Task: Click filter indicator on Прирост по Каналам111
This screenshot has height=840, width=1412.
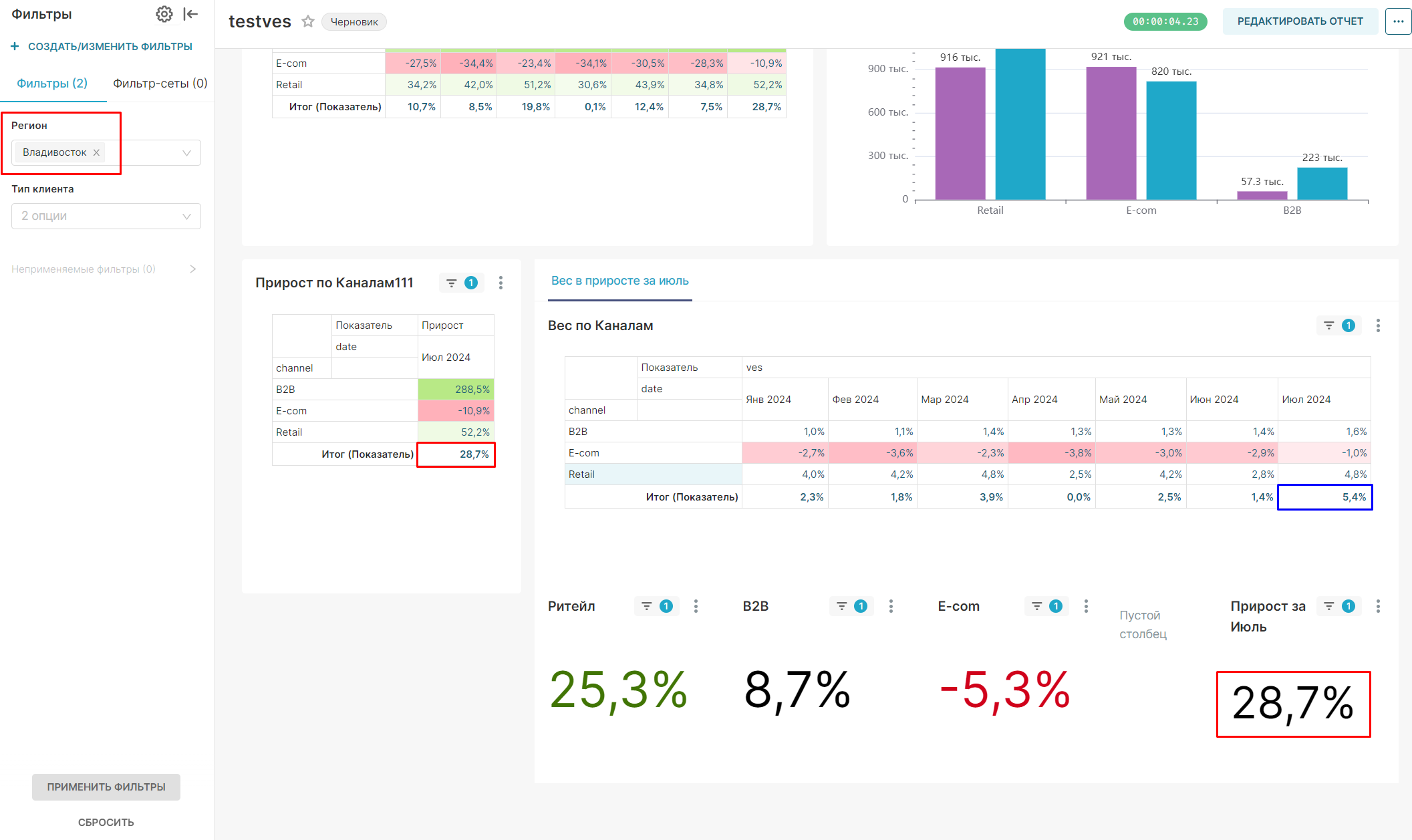Action: [x=461, y=283]
